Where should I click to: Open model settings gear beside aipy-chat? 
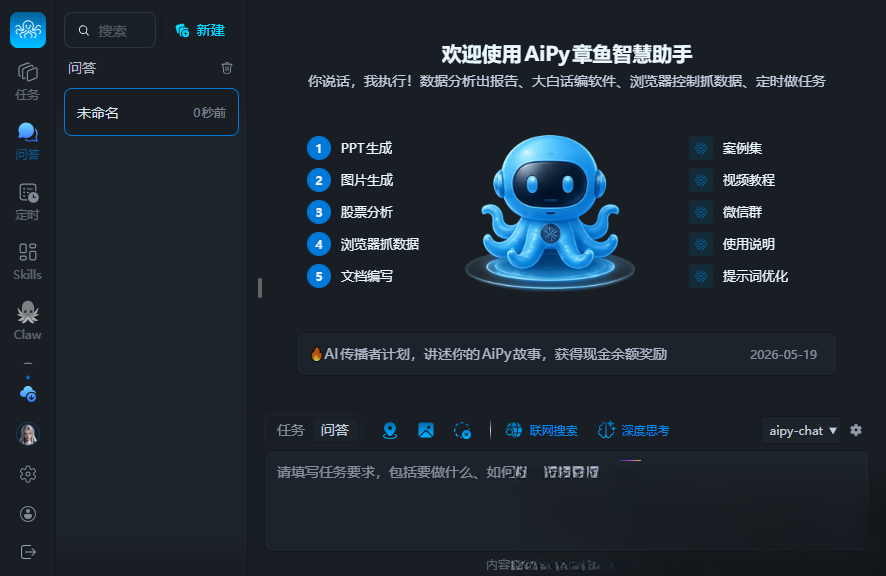tap(856, 430)
